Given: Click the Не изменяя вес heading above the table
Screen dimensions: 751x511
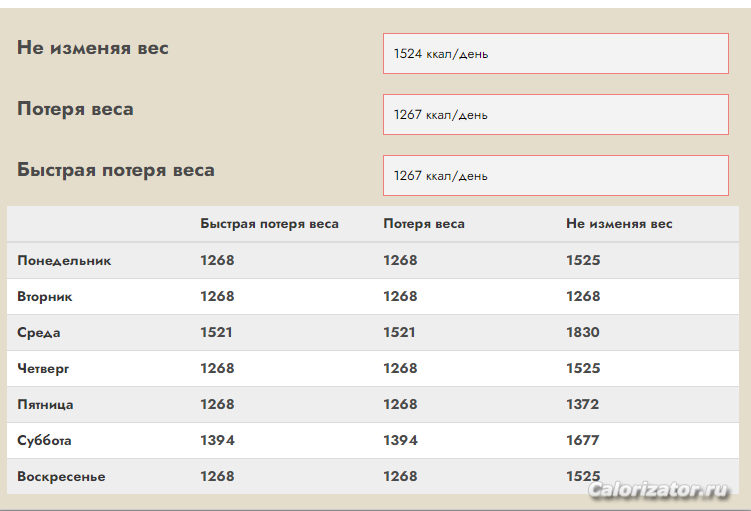Looking at the screenshot, I should (x=93, y=48).
